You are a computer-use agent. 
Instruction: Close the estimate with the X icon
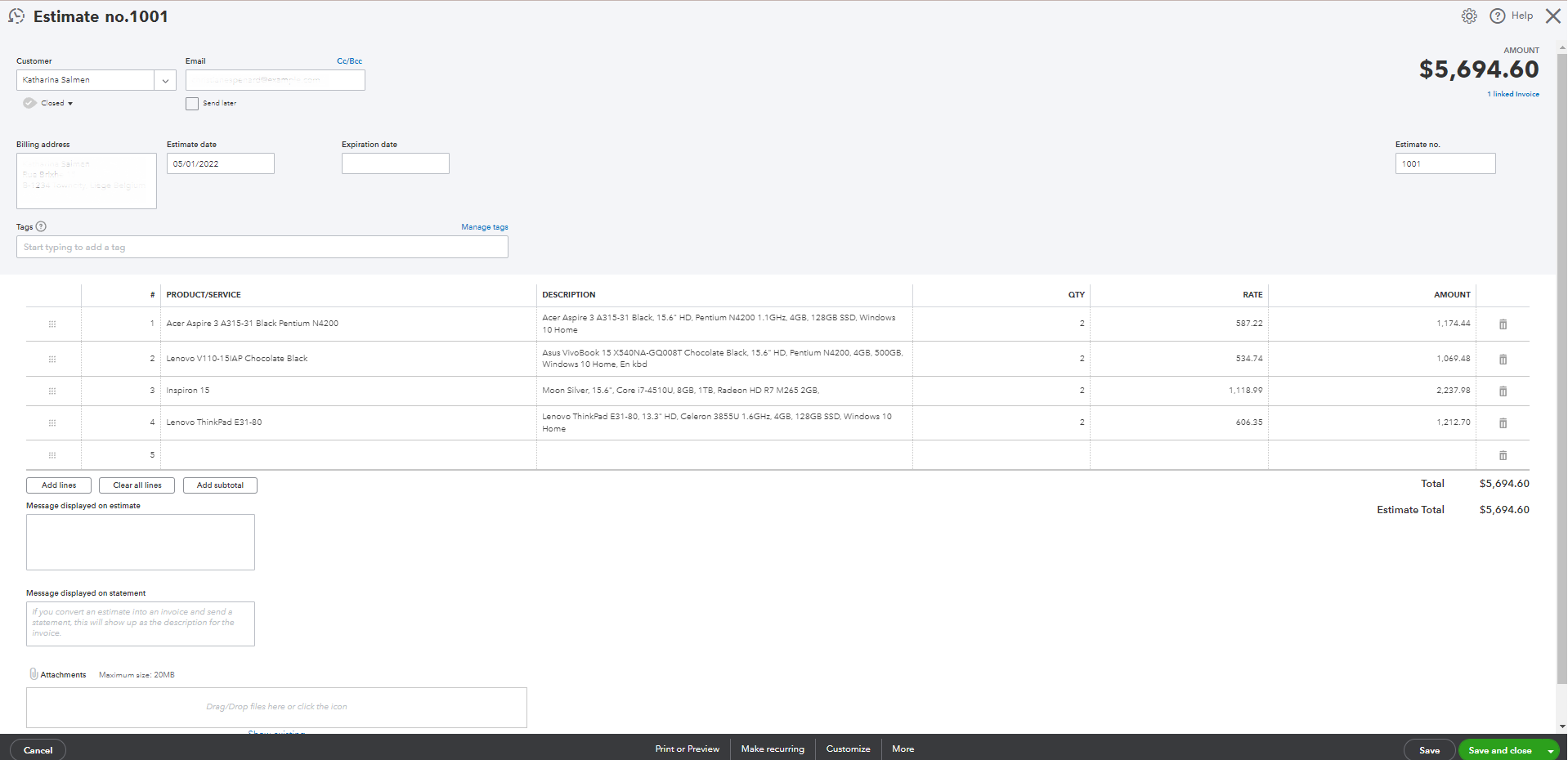tap(1552, 16)
